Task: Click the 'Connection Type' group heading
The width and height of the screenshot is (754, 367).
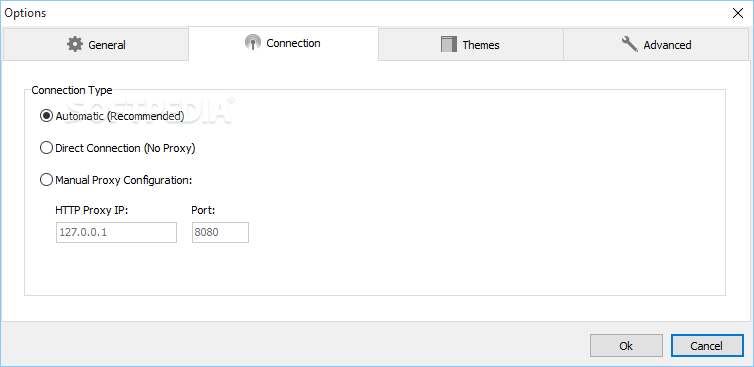Action: 72,90
